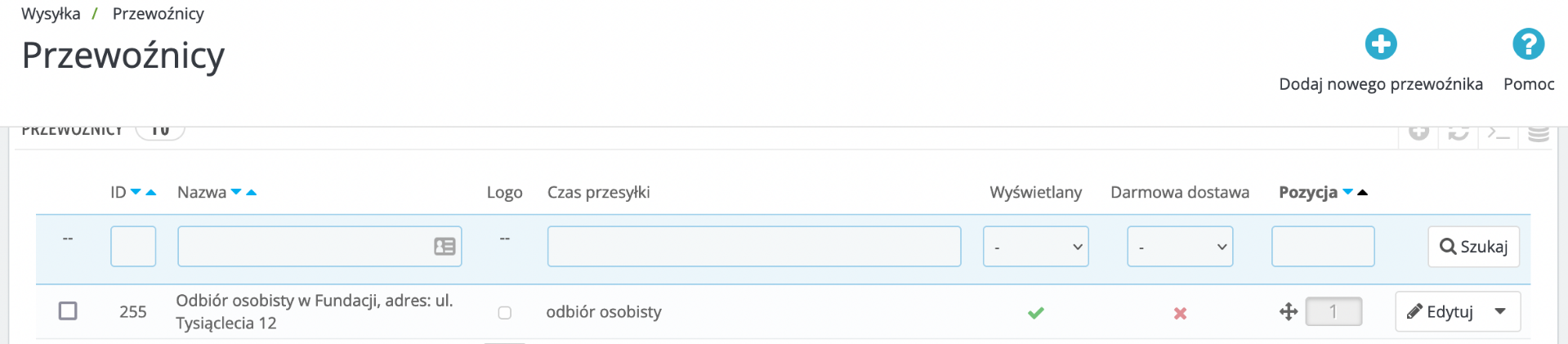The height and width of the screenshot is (344, 1568).
Task: Click the refresh list icon in panel header
Action: tap(1459, 133)
